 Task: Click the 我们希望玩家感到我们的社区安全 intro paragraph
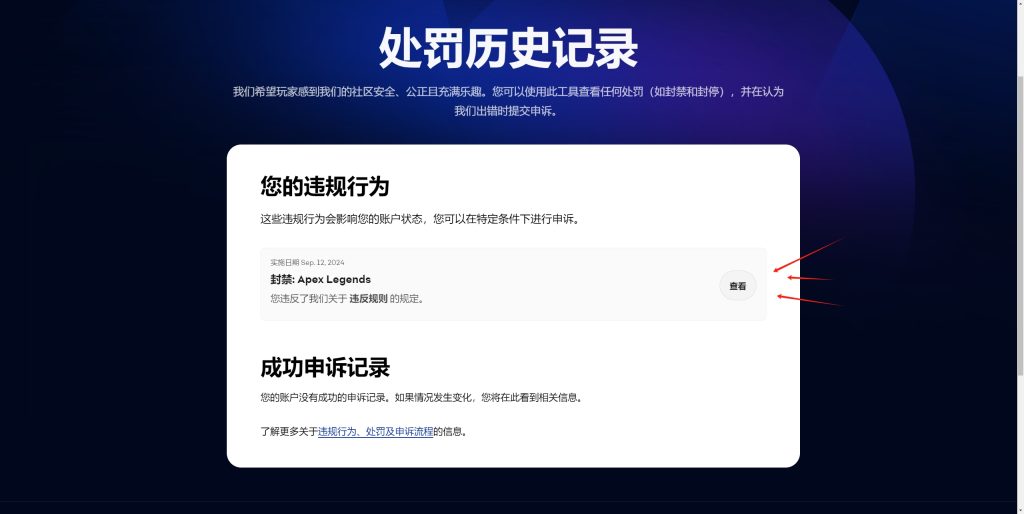tap(508, 101)
